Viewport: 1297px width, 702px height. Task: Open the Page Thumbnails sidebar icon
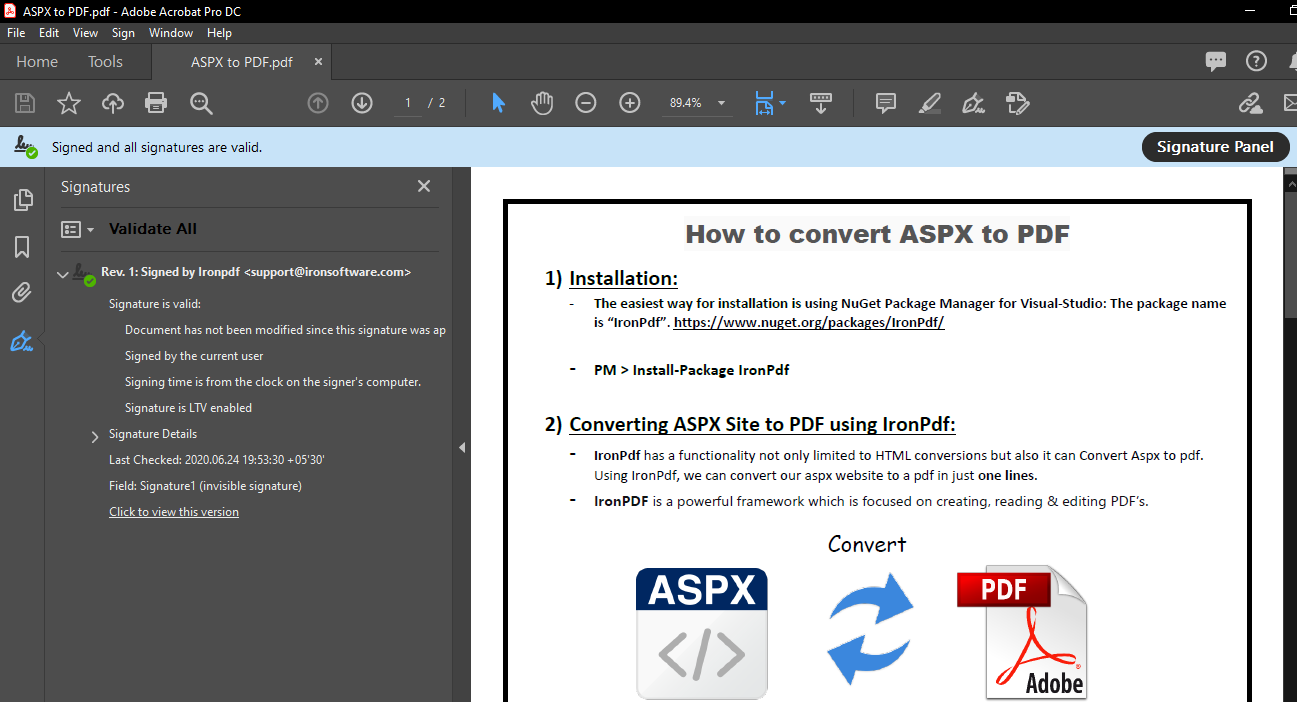point(22,200)
